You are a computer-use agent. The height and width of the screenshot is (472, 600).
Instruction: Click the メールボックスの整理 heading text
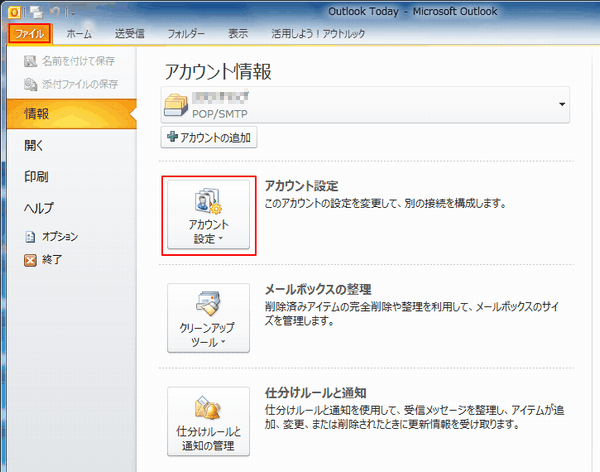click(318, 289)
